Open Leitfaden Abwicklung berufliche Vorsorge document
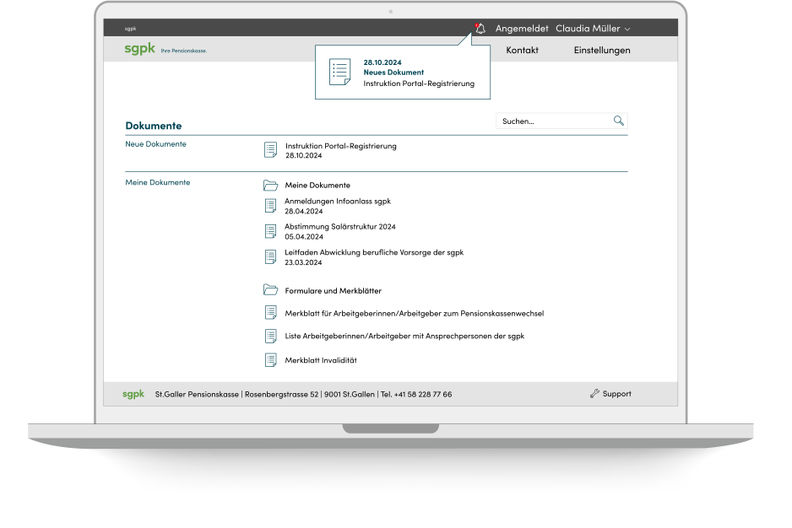The height and width of the screenshot is (528, 792). (374, 252)
